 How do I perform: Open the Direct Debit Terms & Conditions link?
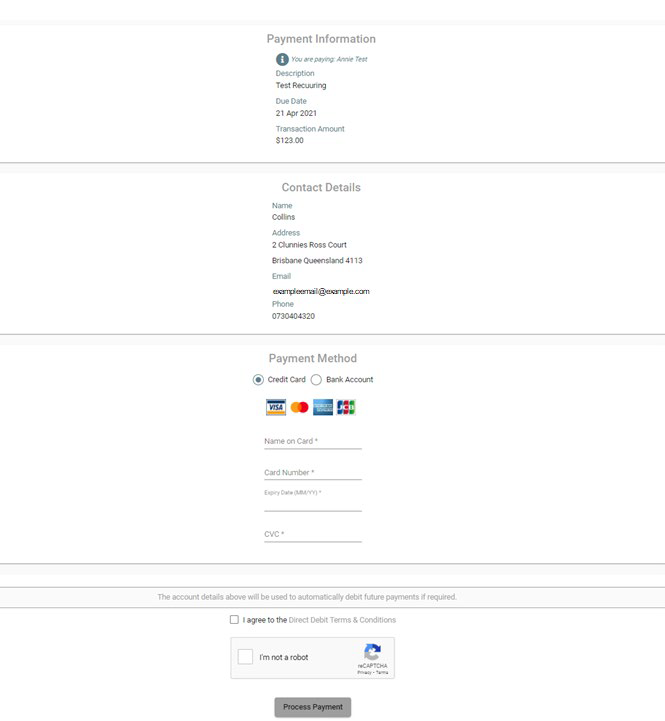click(x=342, y=620)
